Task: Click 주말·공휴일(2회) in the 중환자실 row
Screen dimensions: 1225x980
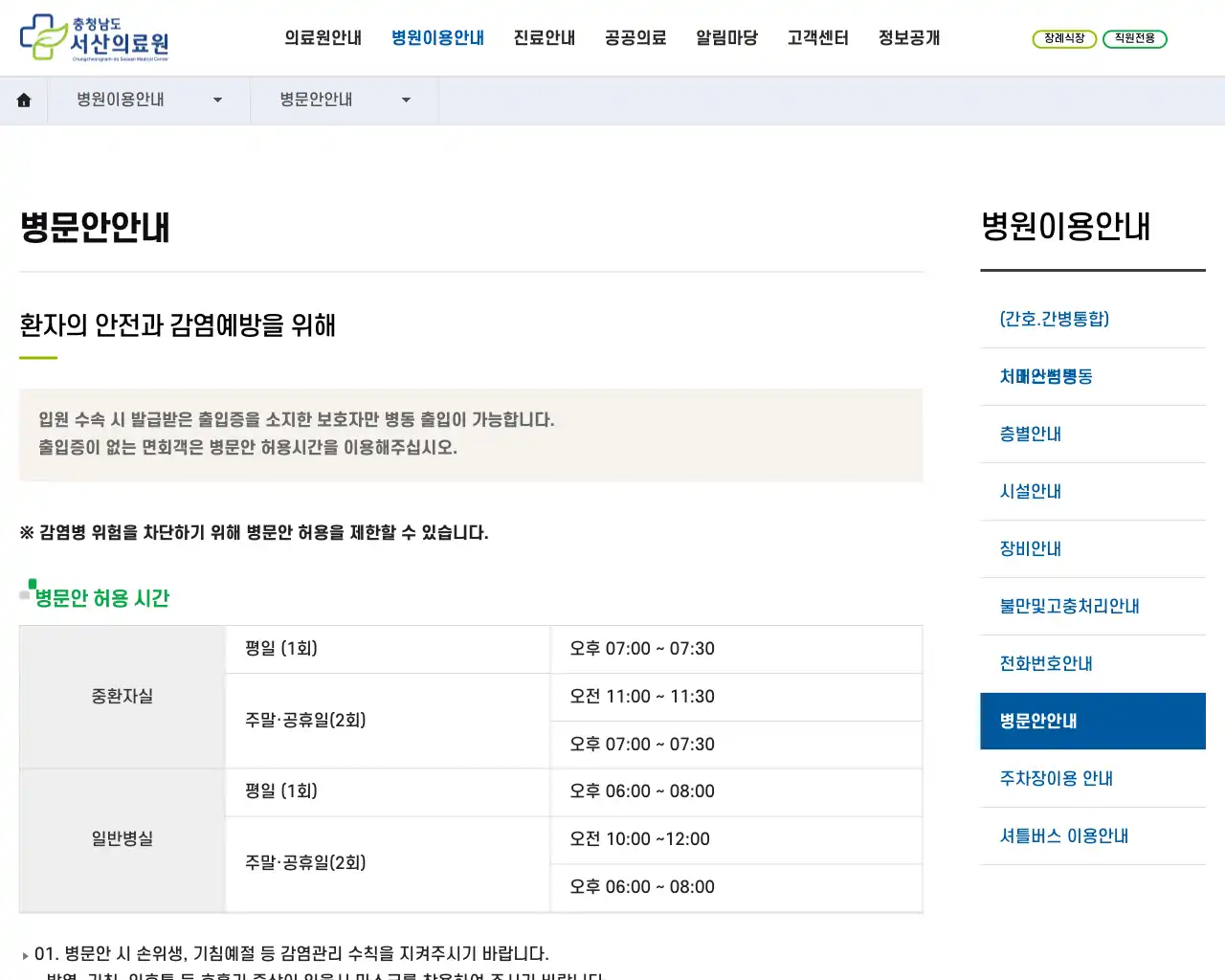Action: 388,721
